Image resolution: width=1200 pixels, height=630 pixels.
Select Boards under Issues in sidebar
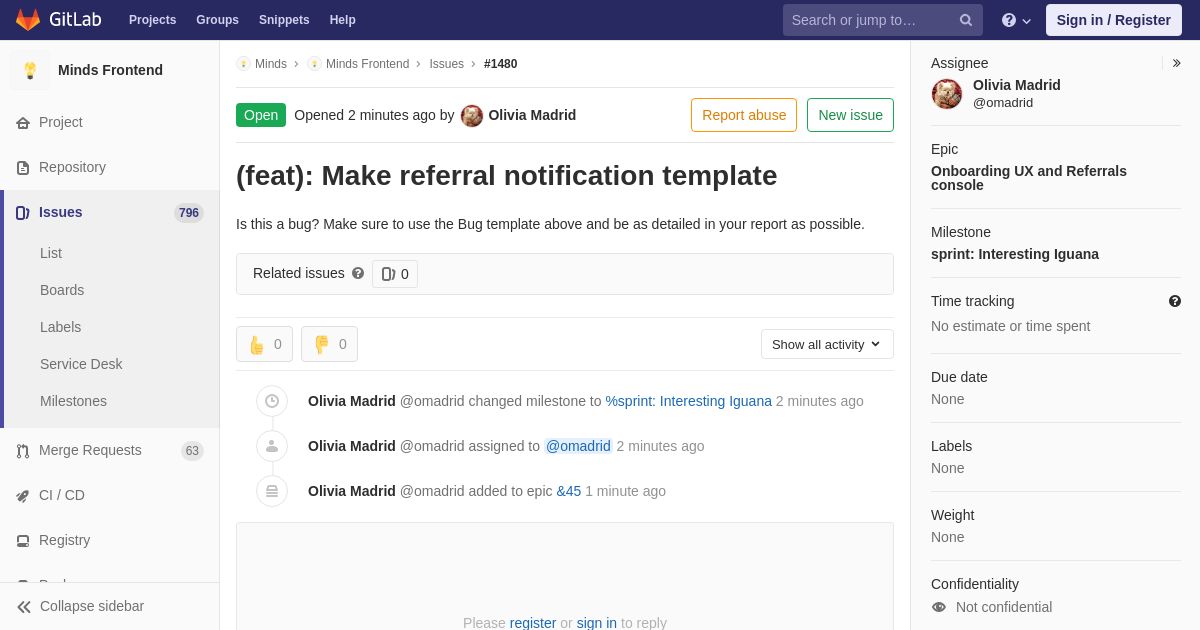[62, 290]
